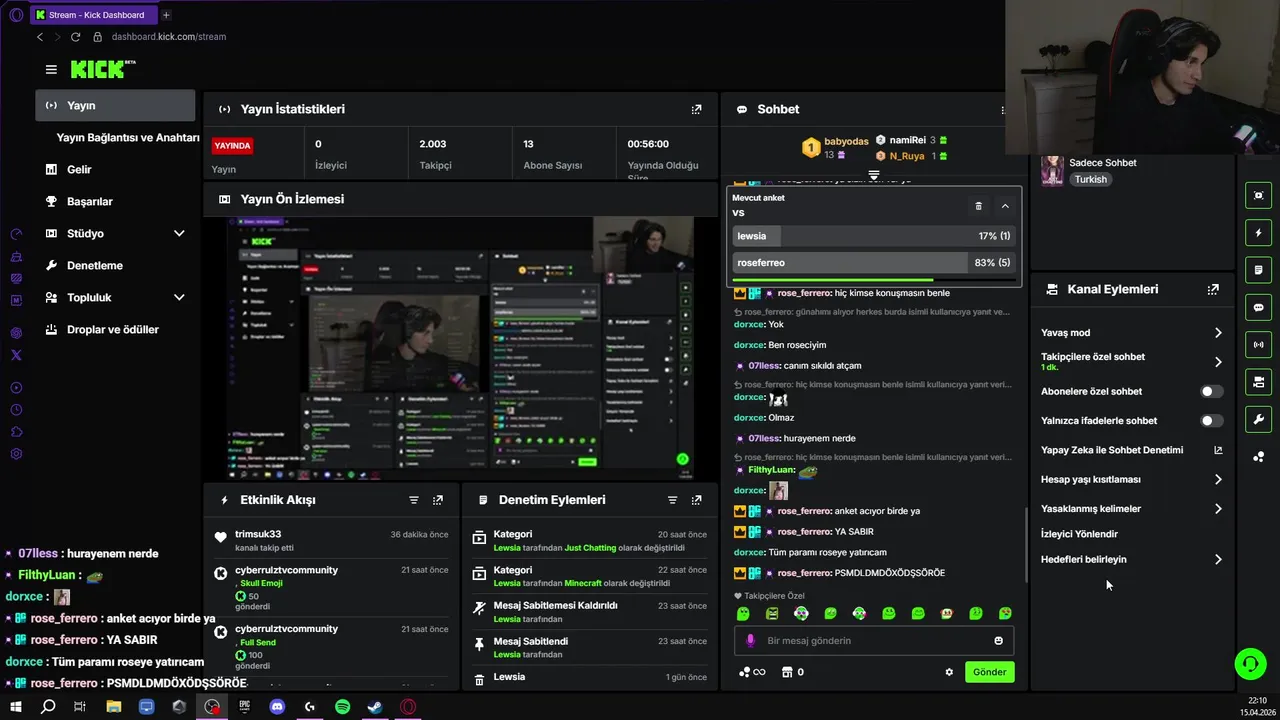Open Hedefleri belirleyin chevron
Image resolution: width=1280 pixels, height=720 pixels.
(1218, 560)
